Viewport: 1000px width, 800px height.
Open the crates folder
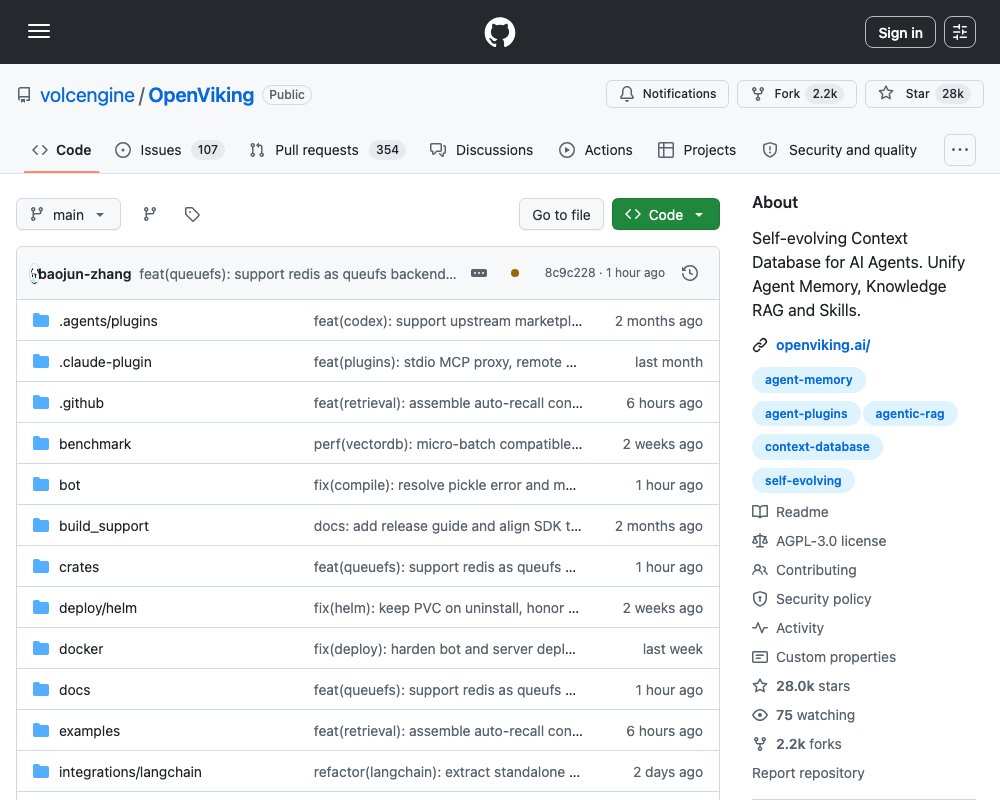pos(79,567)
